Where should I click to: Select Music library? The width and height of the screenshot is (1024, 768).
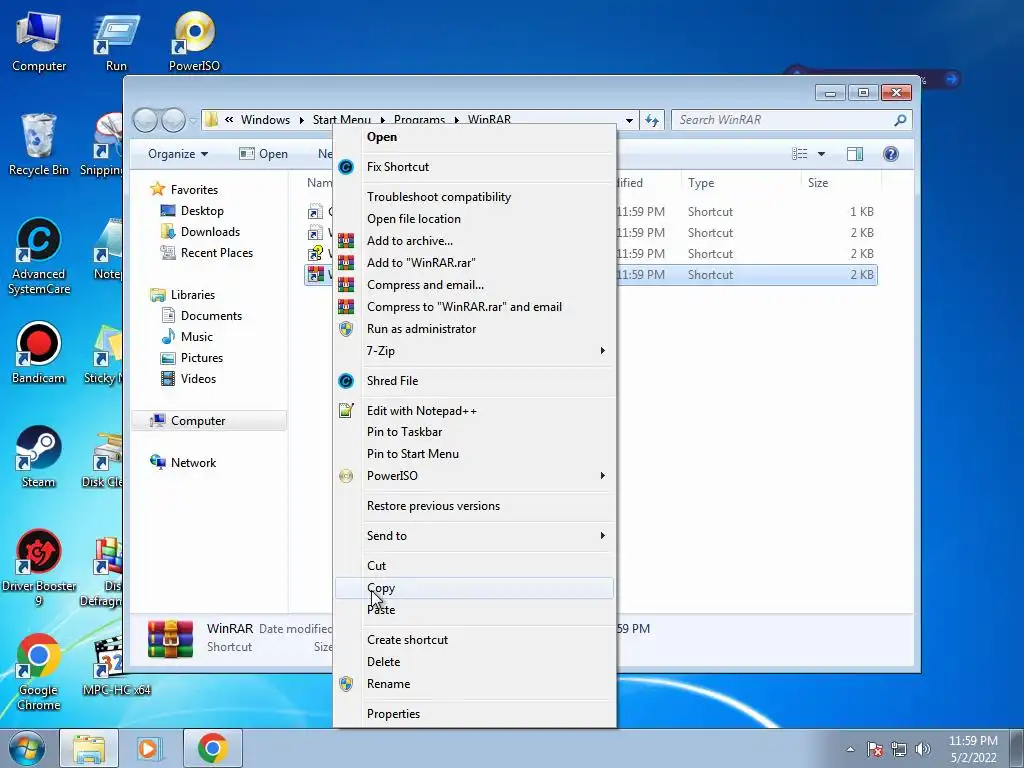point(187,336)
